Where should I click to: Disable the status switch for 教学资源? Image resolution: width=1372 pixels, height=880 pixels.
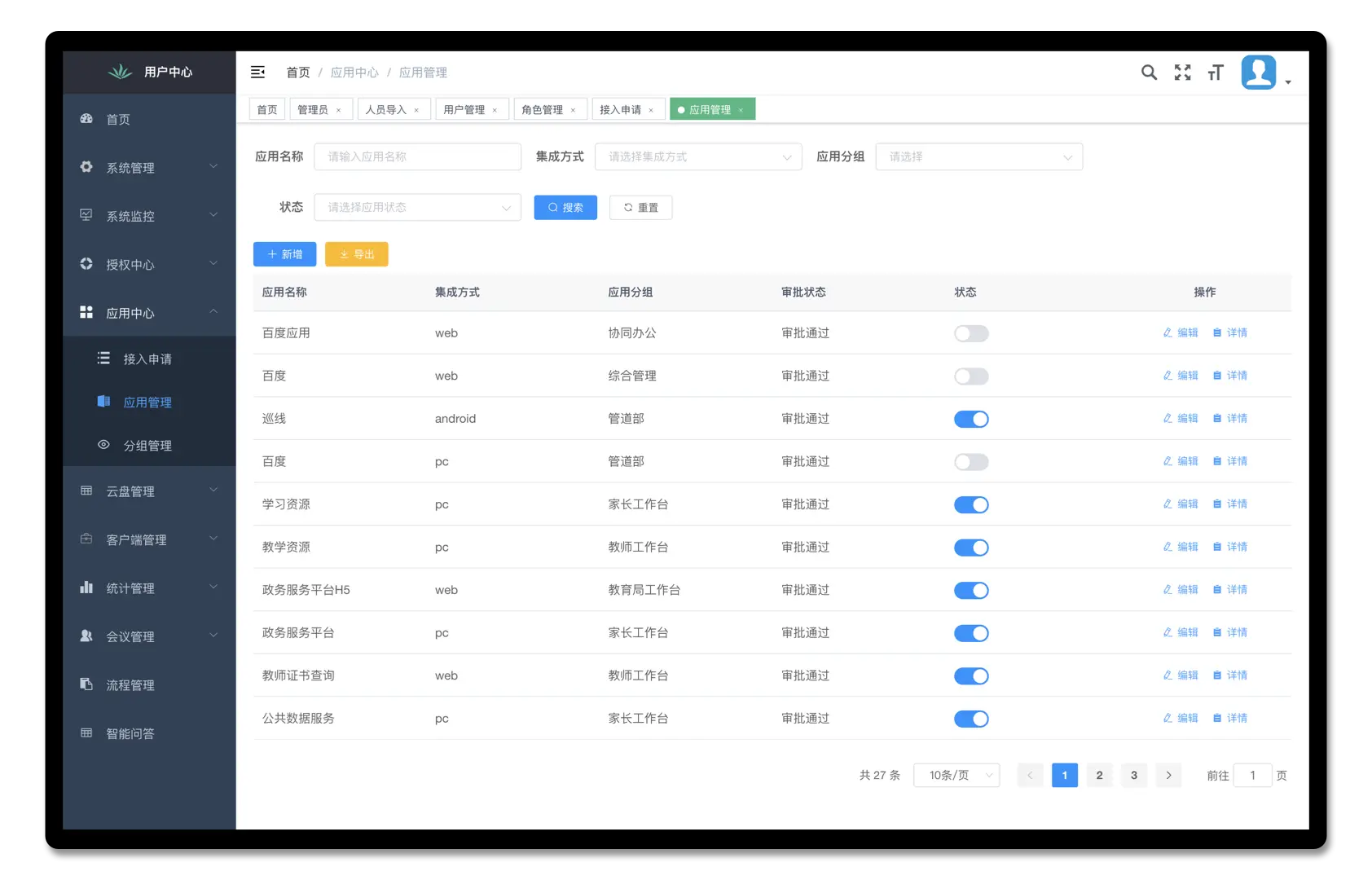click(971, 548)
